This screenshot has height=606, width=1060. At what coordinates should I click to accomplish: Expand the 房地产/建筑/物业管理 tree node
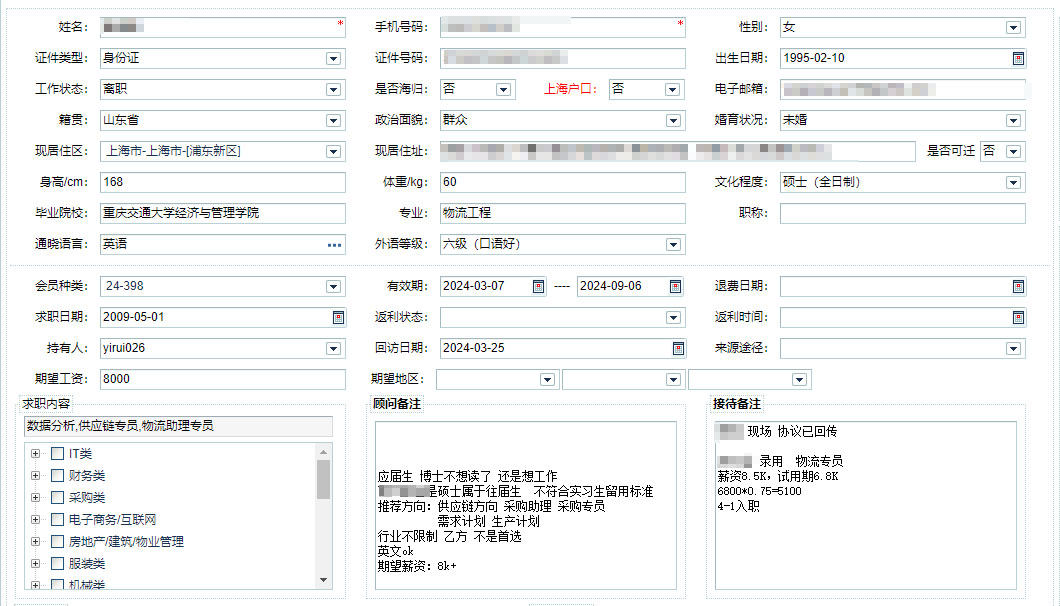pos(35,542)
